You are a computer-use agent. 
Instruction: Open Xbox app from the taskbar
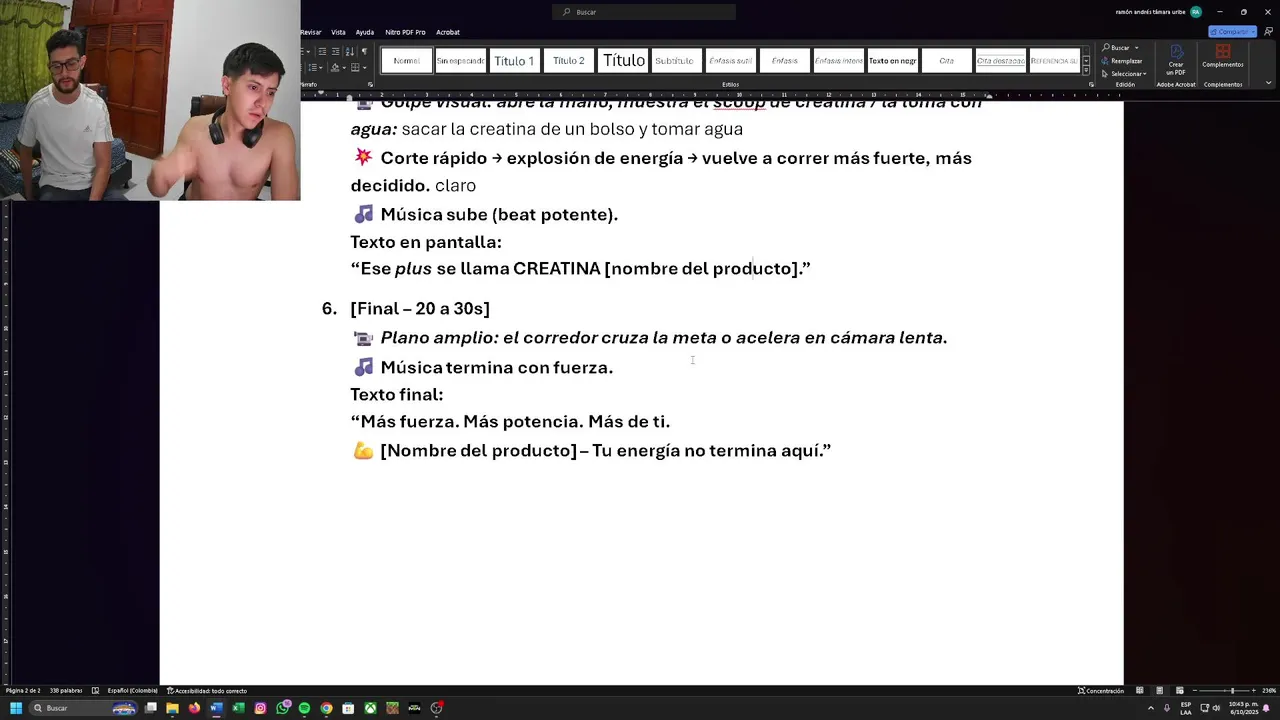click(x=370, y=708)
